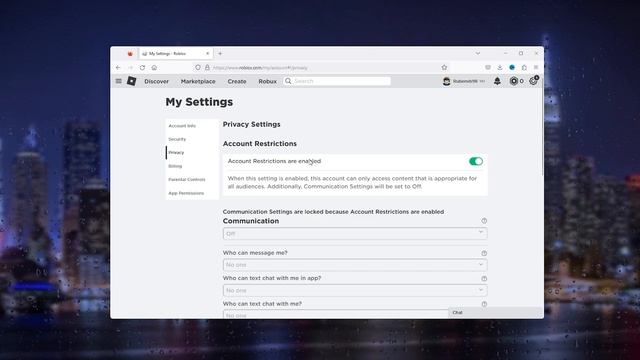
Task: Select the Privacy settings tab
Action: coord(176,153)
